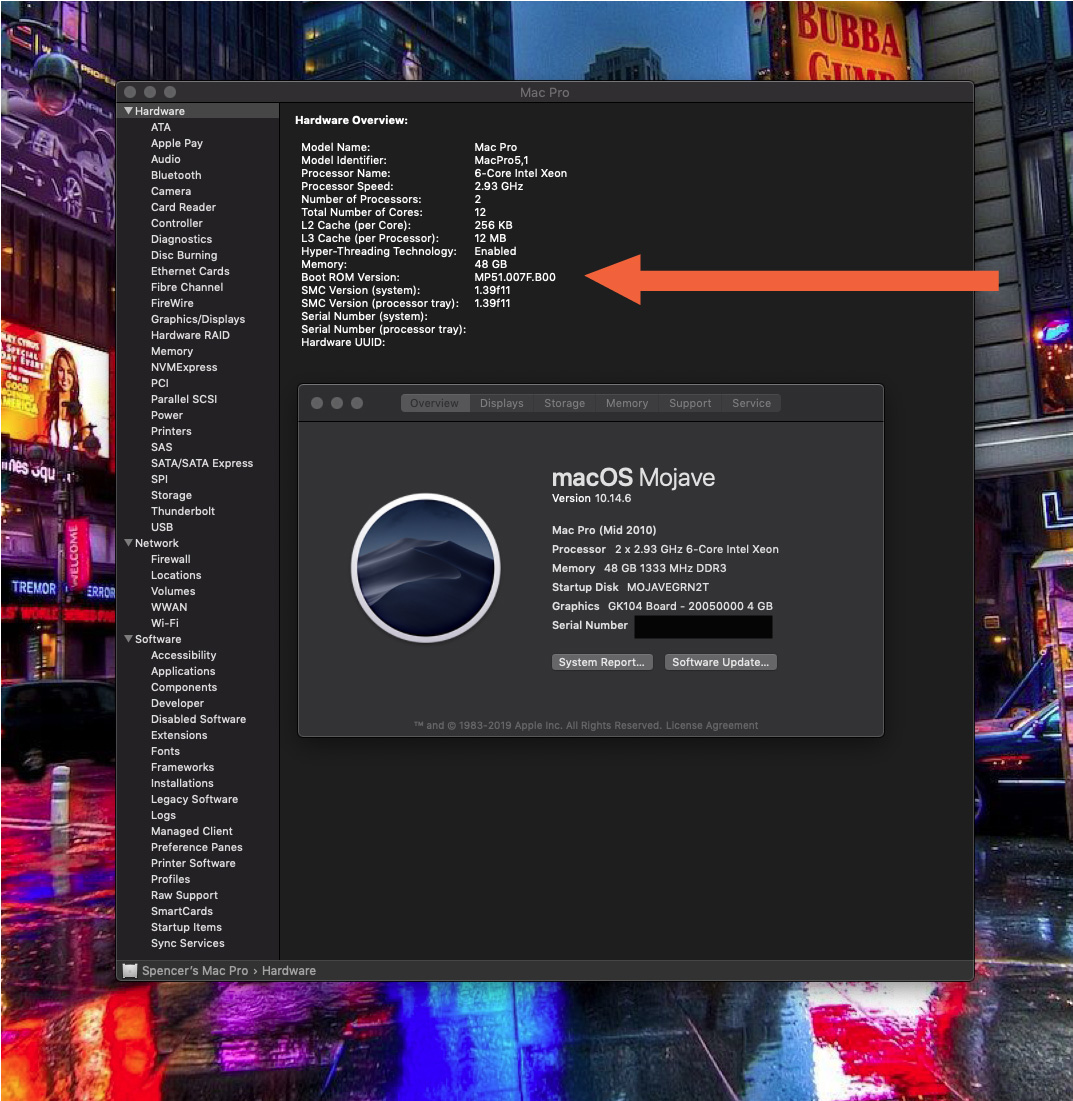Click the System Report... button
Viewport: 1073px width, 1101px height.
[602, 662]
